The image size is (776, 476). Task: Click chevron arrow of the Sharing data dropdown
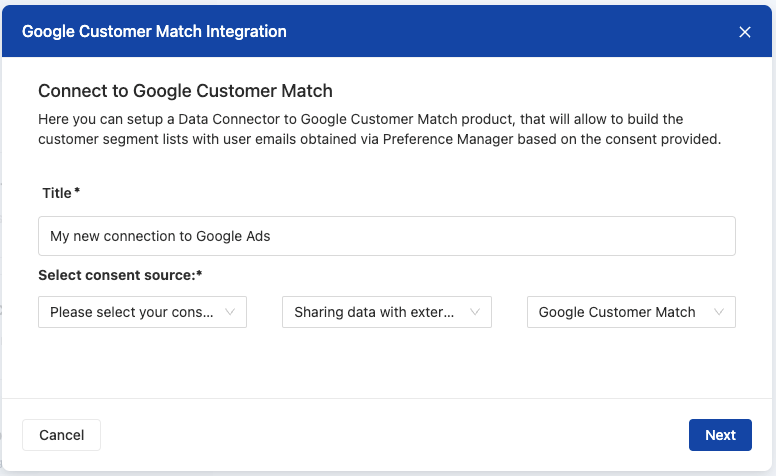tap(475, 312)
